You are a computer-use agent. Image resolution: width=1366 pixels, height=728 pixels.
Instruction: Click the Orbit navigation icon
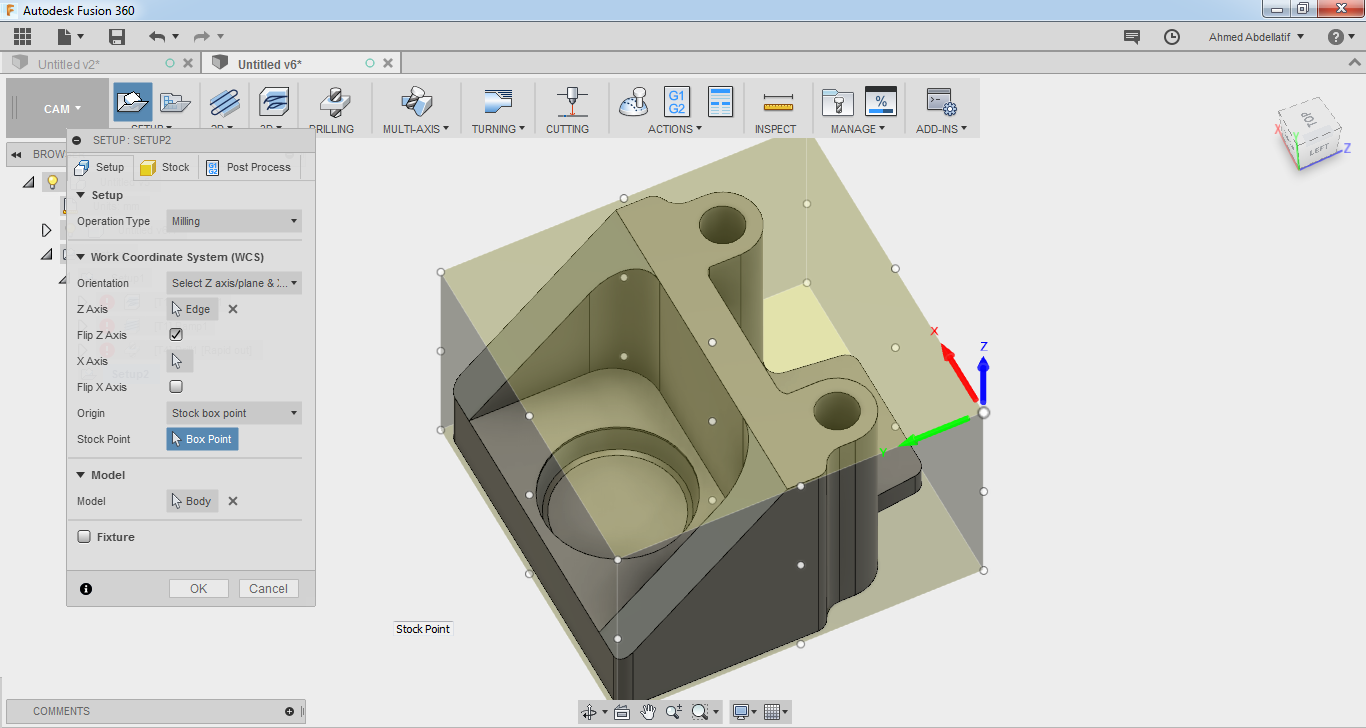click(x=588, y=712)
